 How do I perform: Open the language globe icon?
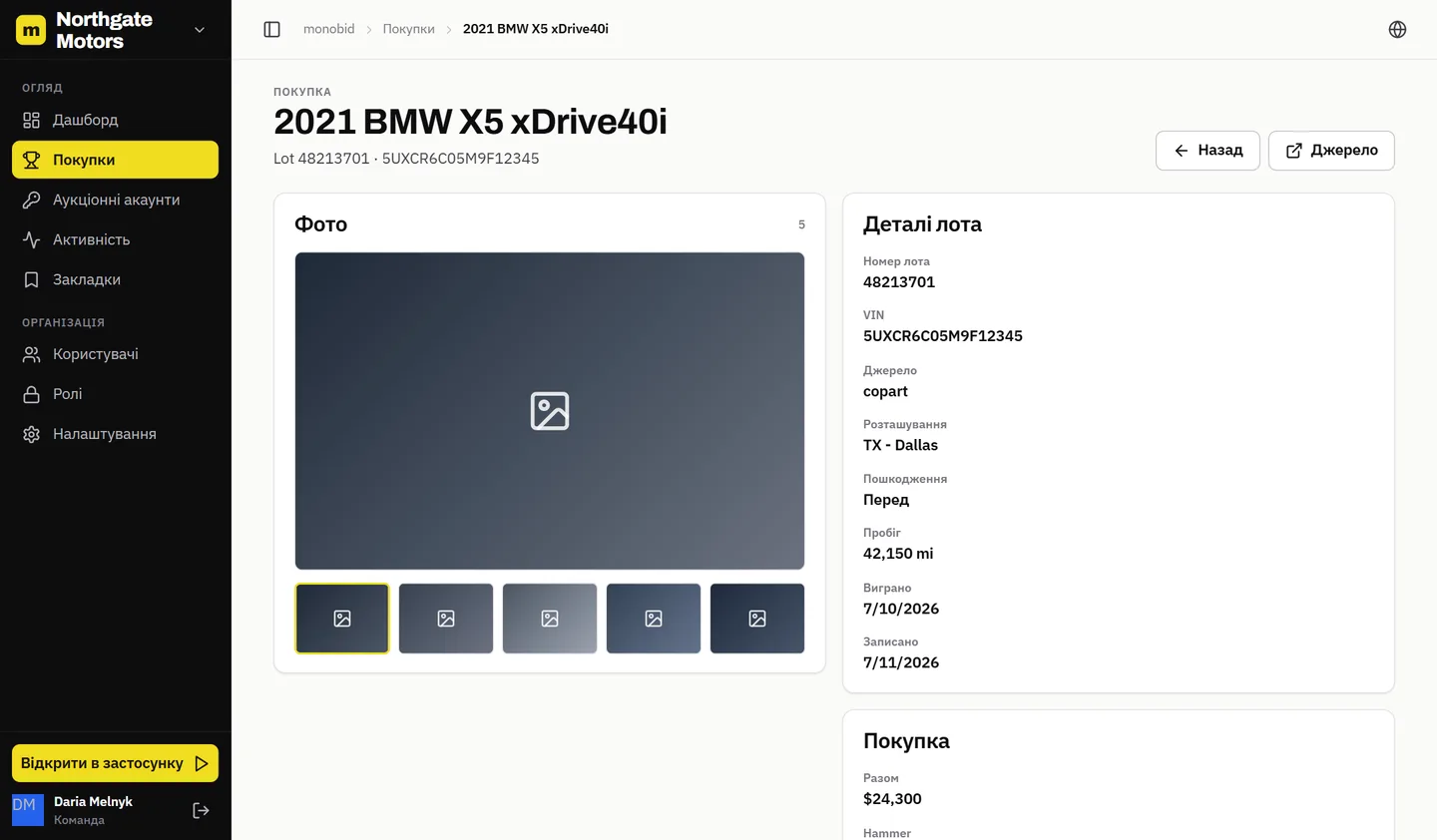click(x=1397, y=29)
